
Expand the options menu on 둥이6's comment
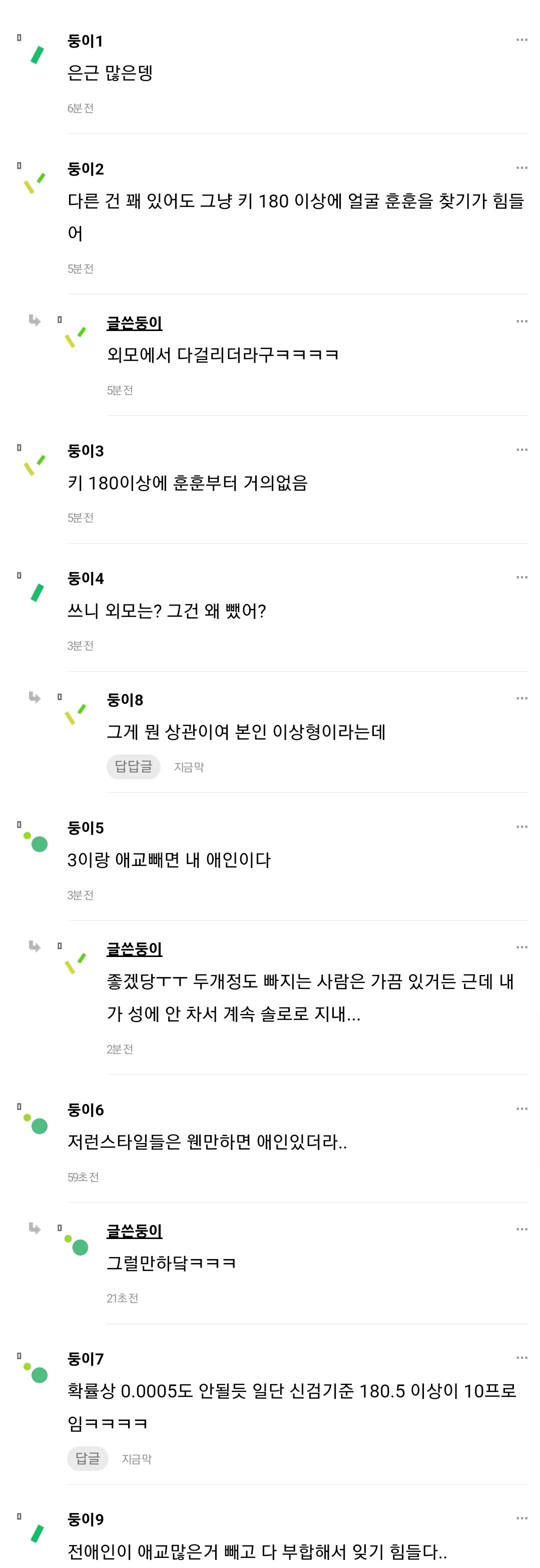click(x=521, y=1109)
